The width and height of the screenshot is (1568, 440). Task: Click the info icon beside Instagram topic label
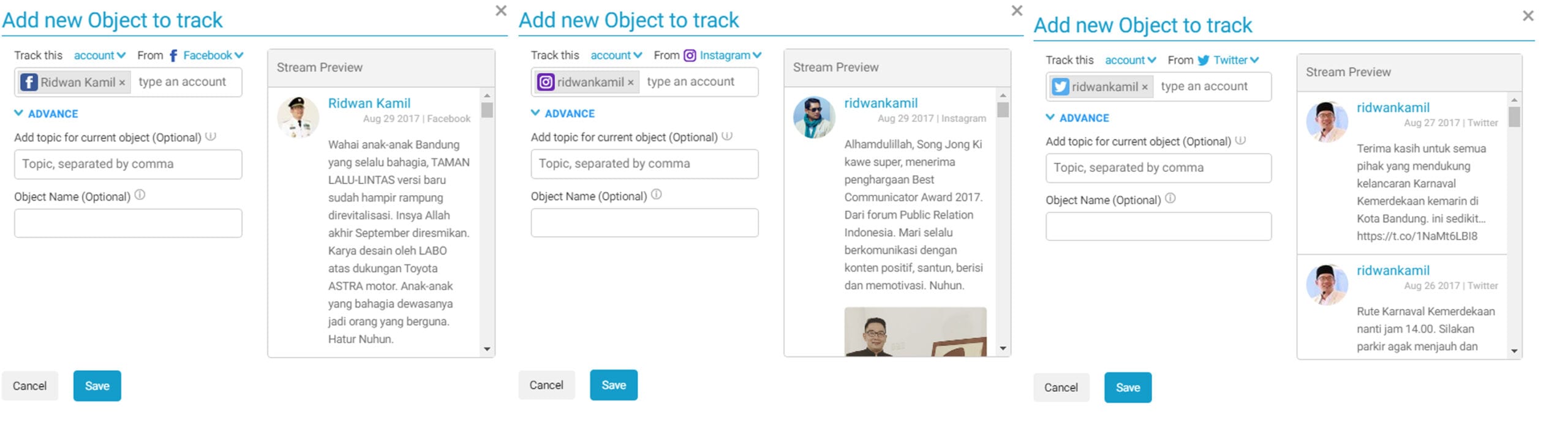tap(727, 136)
